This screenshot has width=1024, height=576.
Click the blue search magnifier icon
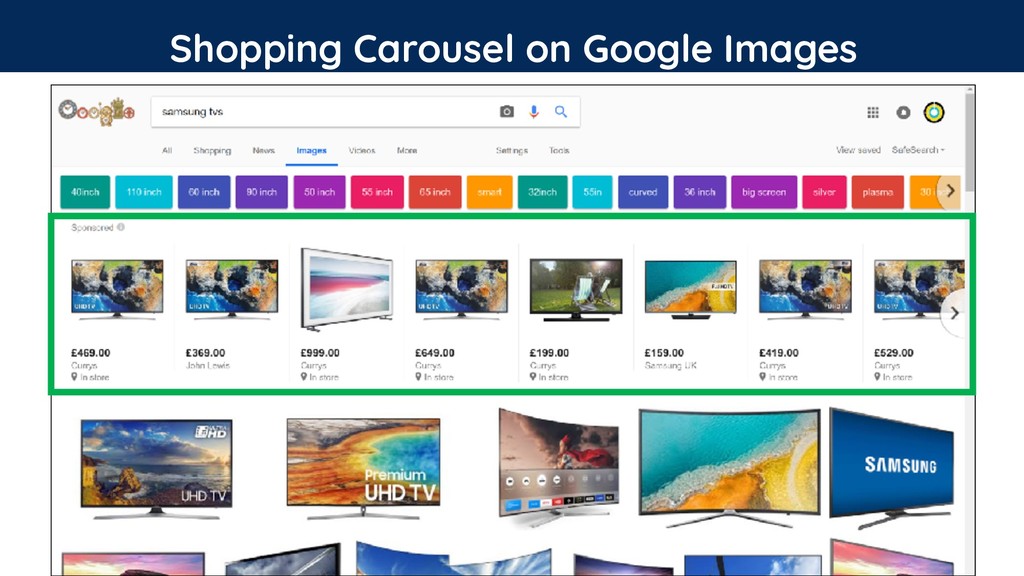561,112
